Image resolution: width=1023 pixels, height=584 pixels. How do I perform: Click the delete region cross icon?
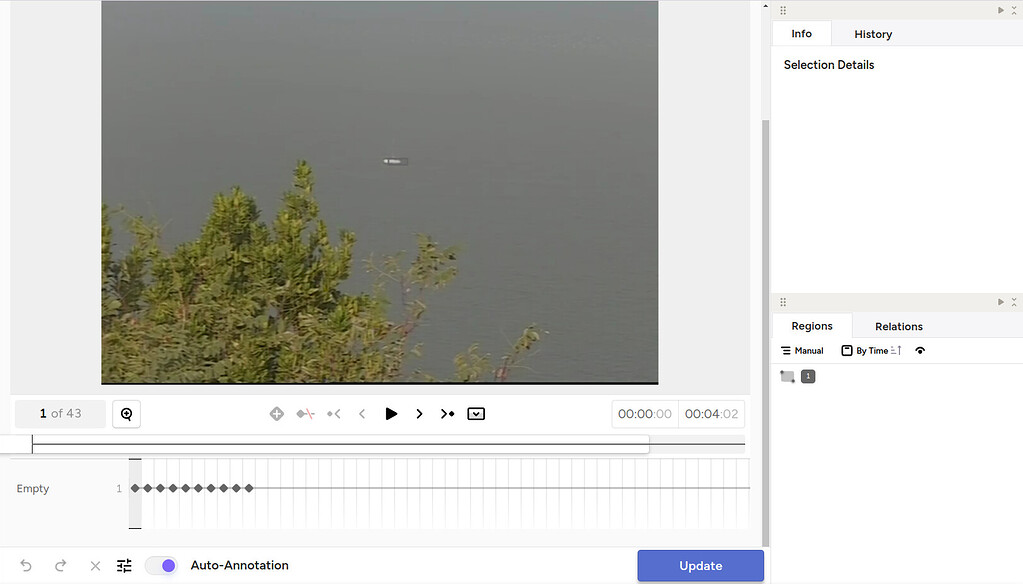tap(95, 565)
